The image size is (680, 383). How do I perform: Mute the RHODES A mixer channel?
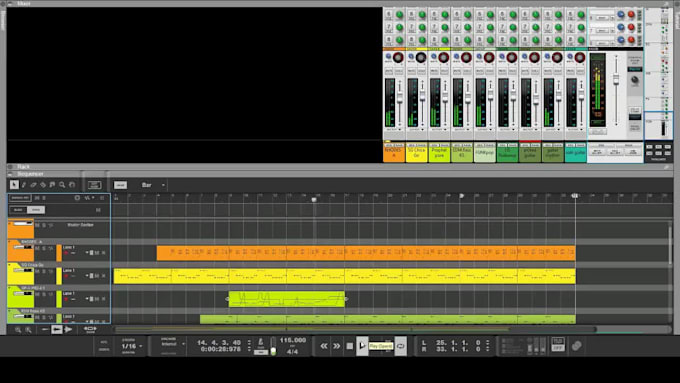tap(389, 71)
